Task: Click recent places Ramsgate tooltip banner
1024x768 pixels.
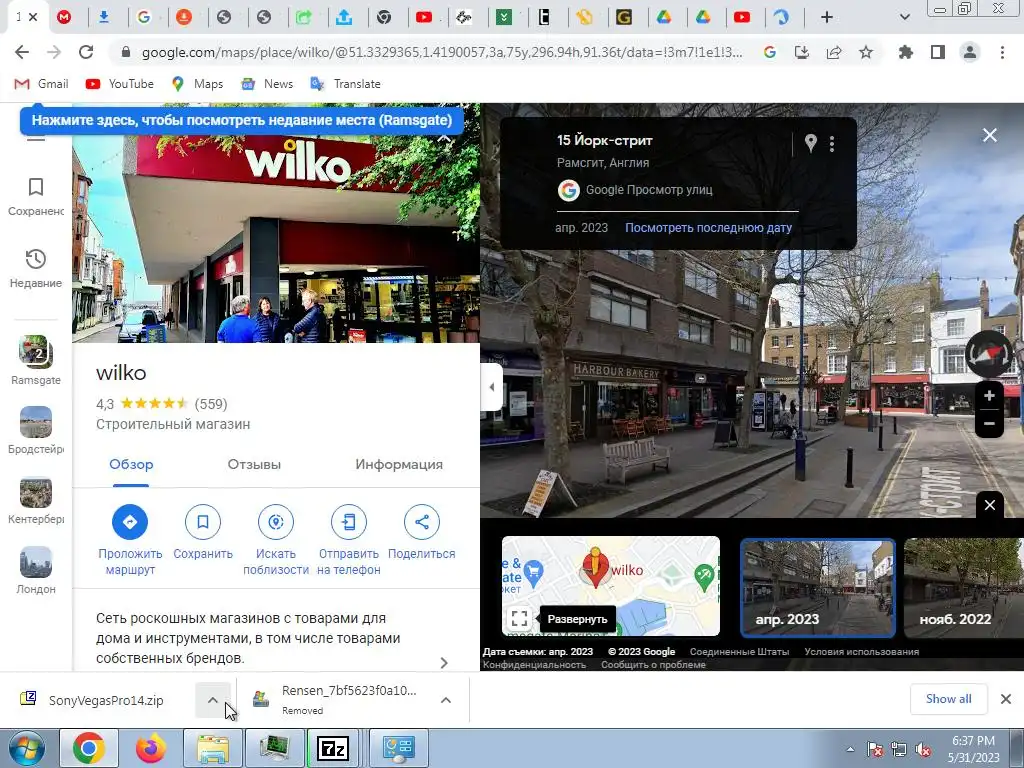Action: (x=242, y=120)
